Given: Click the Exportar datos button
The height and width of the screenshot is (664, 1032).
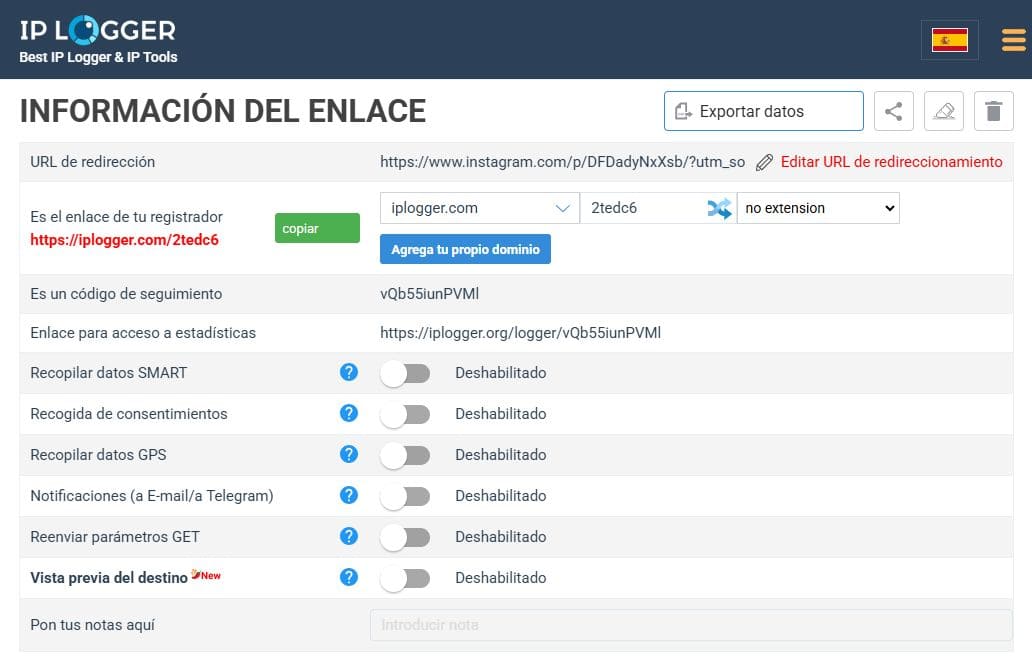Looking at the screenshot, I should coord(763,111).
